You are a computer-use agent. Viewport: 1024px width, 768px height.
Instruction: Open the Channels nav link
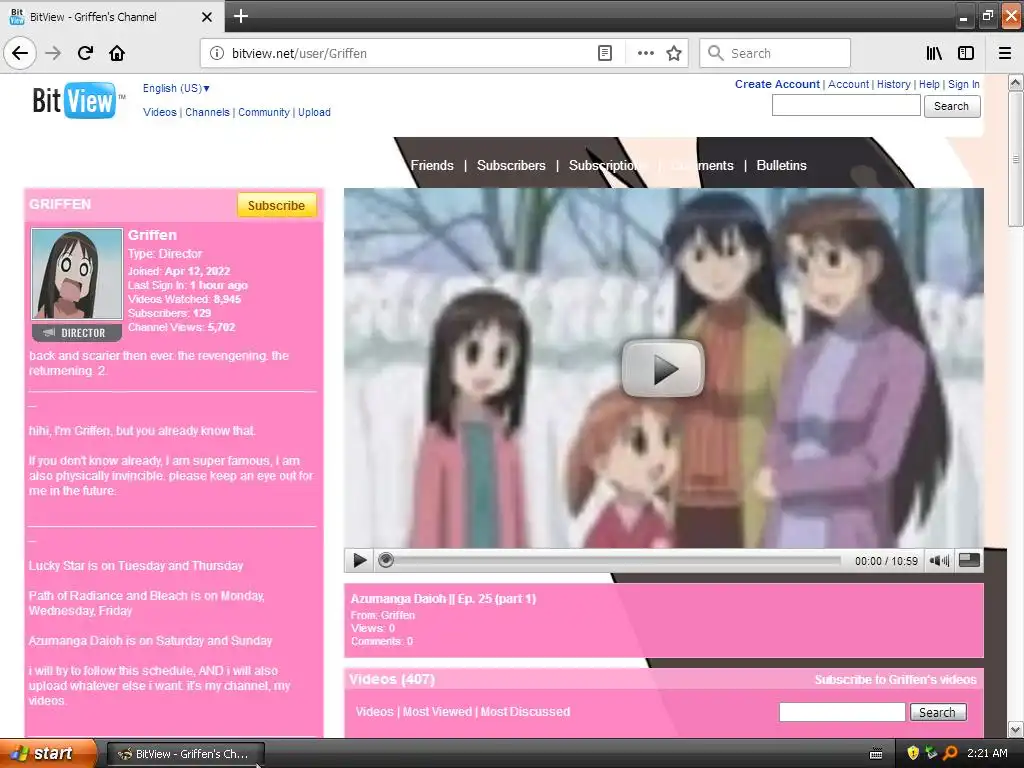(207, 112)
